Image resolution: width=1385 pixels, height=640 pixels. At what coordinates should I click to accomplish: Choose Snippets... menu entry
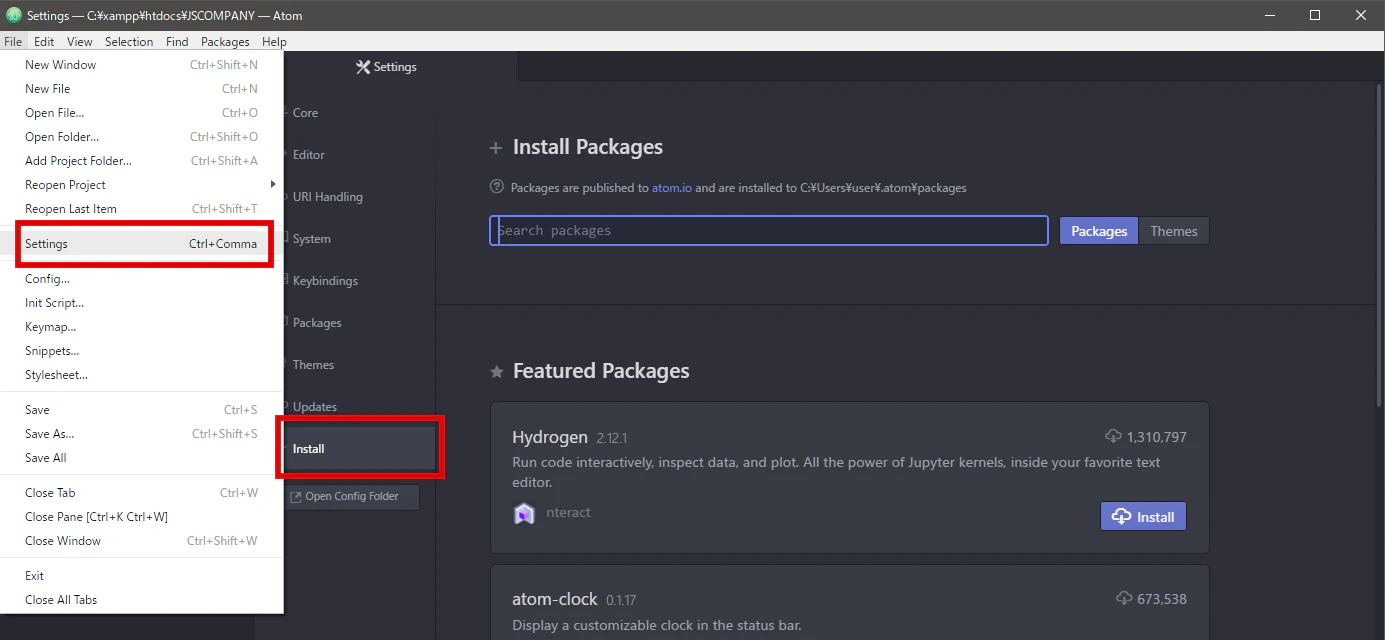pyautogui.click(x=142, y=351)
